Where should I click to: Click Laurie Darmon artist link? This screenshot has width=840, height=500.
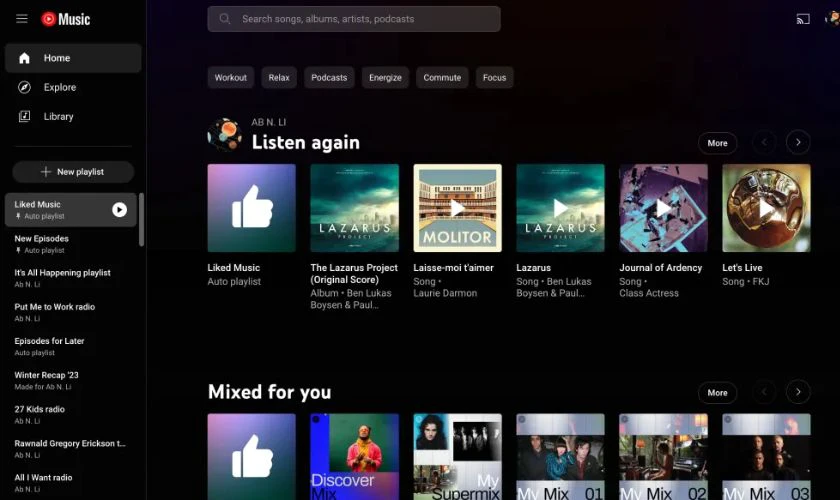445,293
